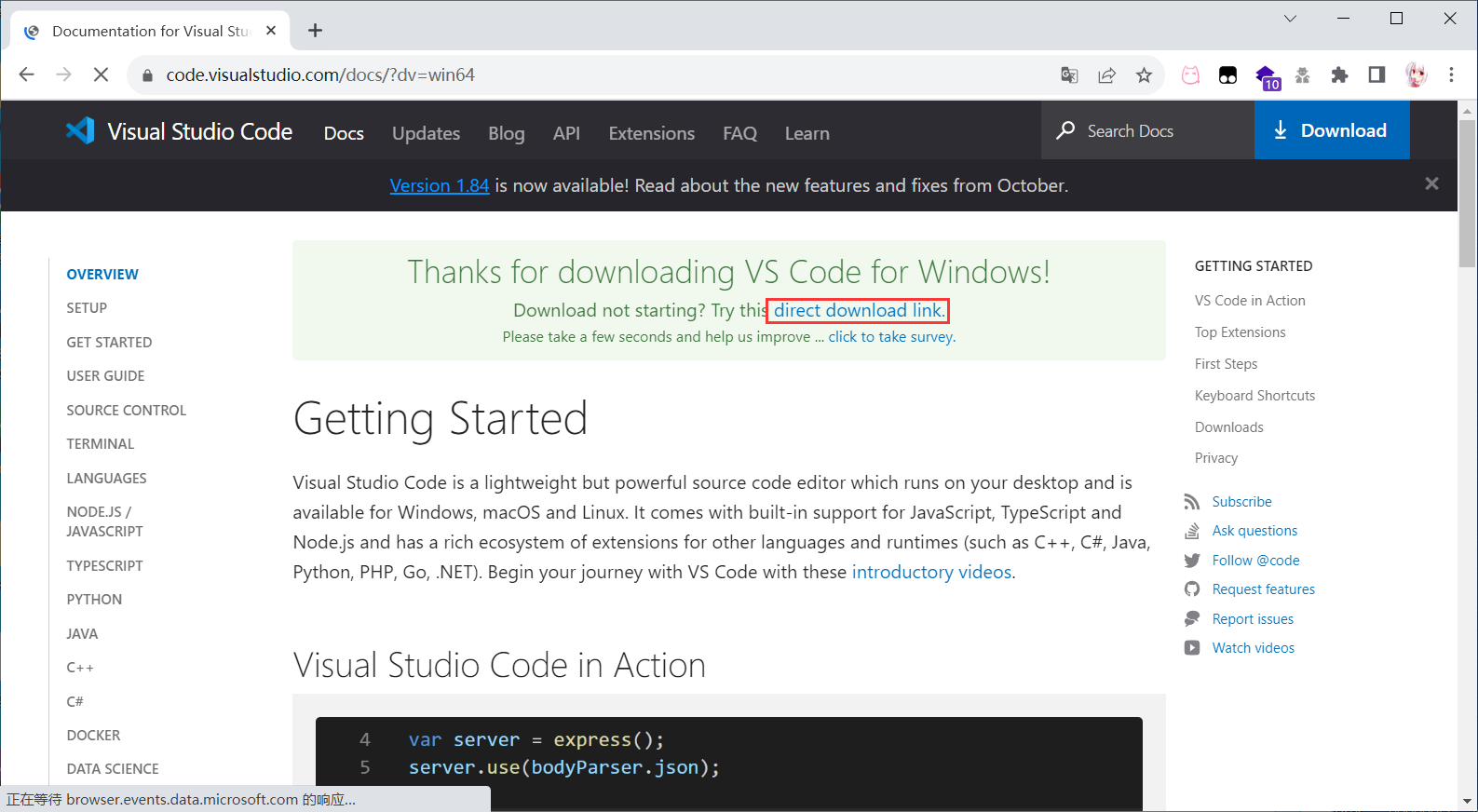1478x812 pixels.
Task: Click the browser address bar URL
Action: click(x=320, y=75)
